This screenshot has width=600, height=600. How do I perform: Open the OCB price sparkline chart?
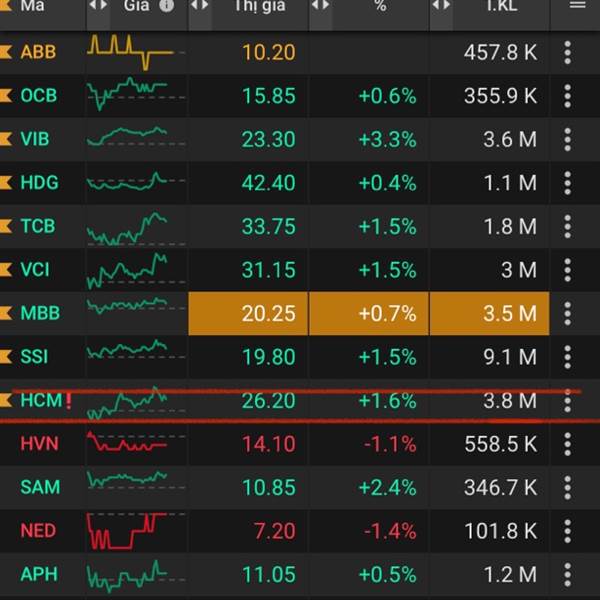pos(136,95)
